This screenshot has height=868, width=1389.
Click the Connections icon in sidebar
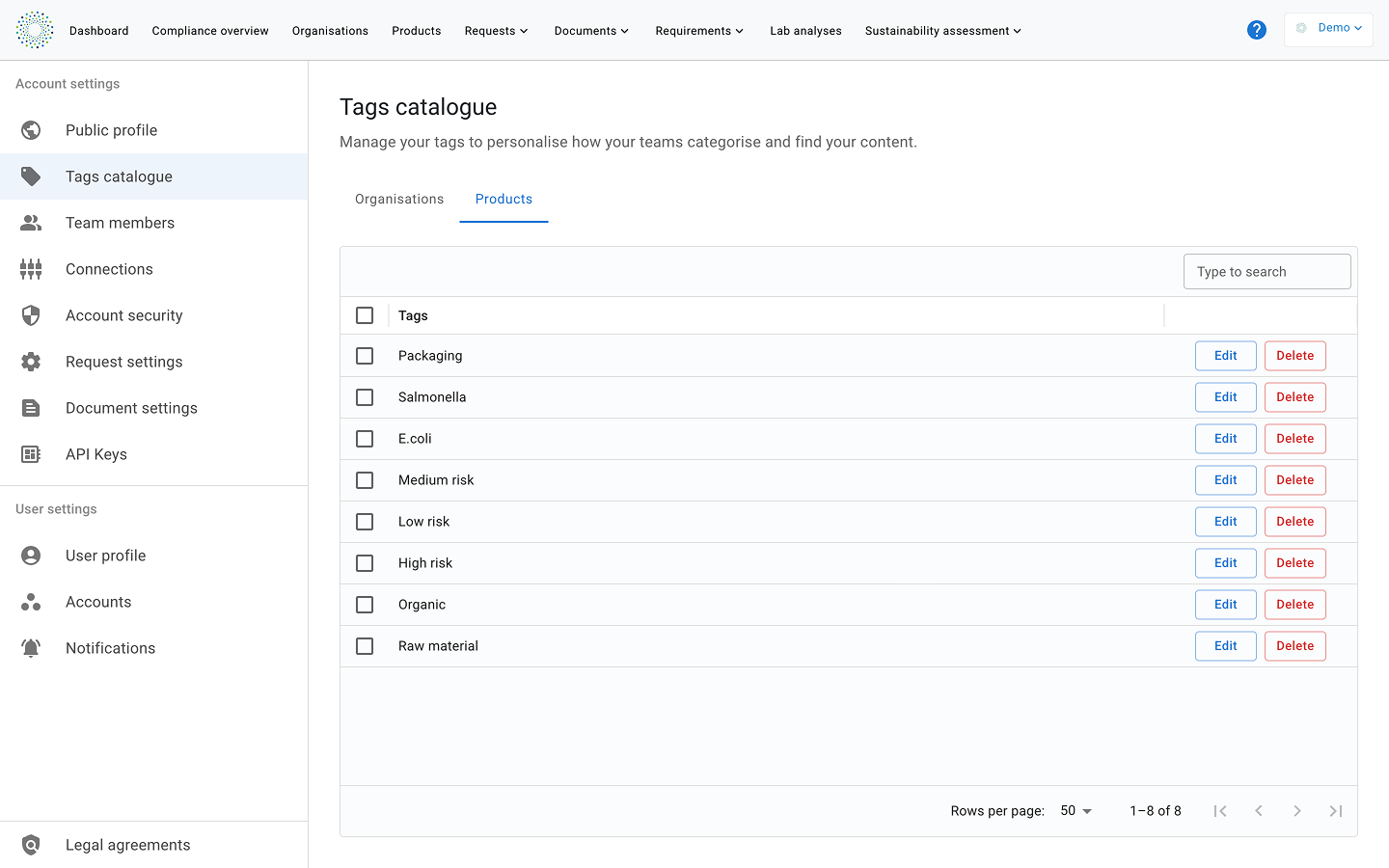31,269
